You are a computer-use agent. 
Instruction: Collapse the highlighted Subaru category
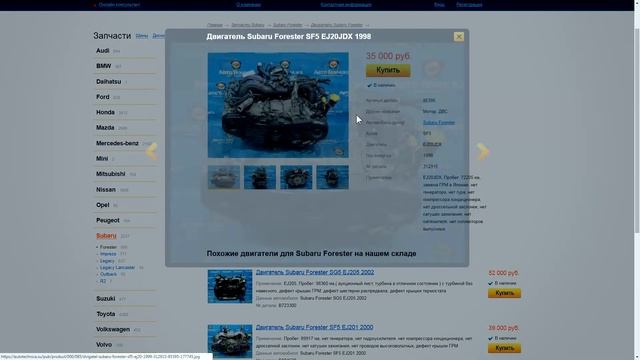(106, 236)
